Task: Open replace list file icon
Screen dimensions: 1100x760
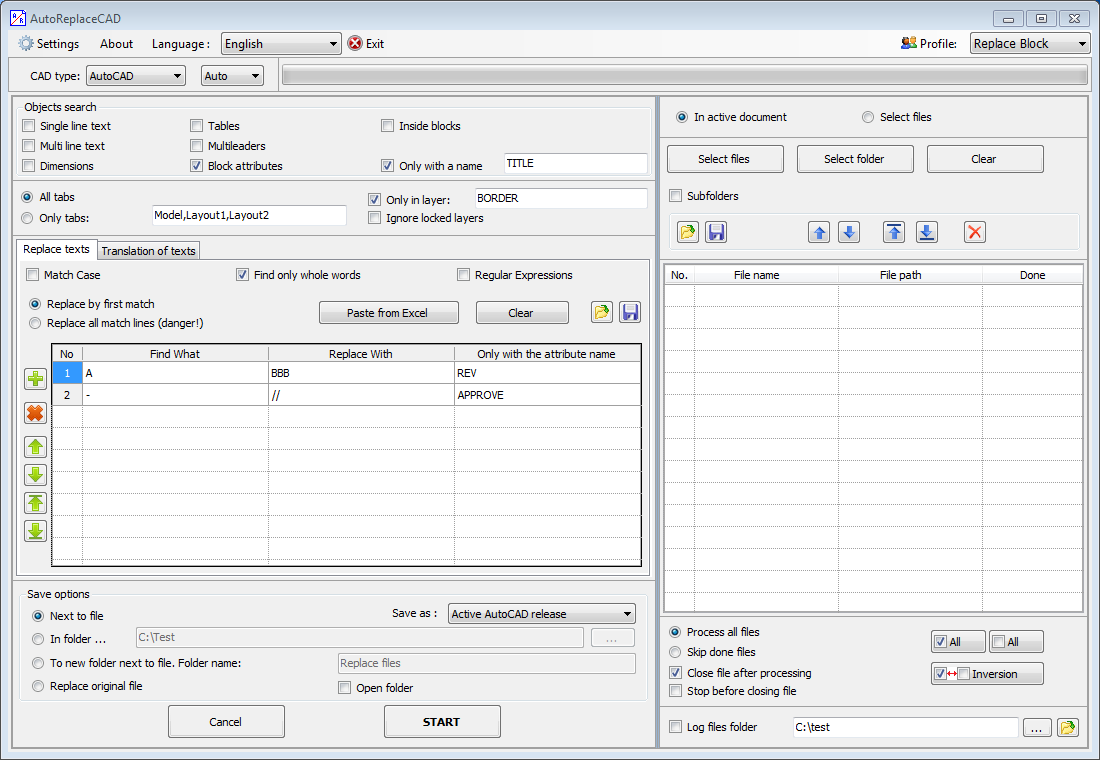Action: 602,312
